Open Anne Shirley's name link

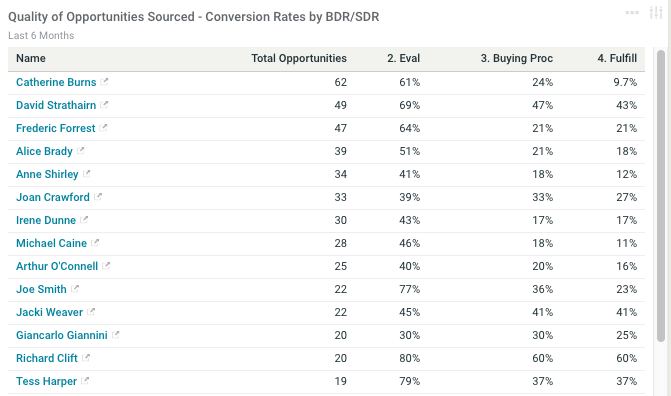point(47,174)
